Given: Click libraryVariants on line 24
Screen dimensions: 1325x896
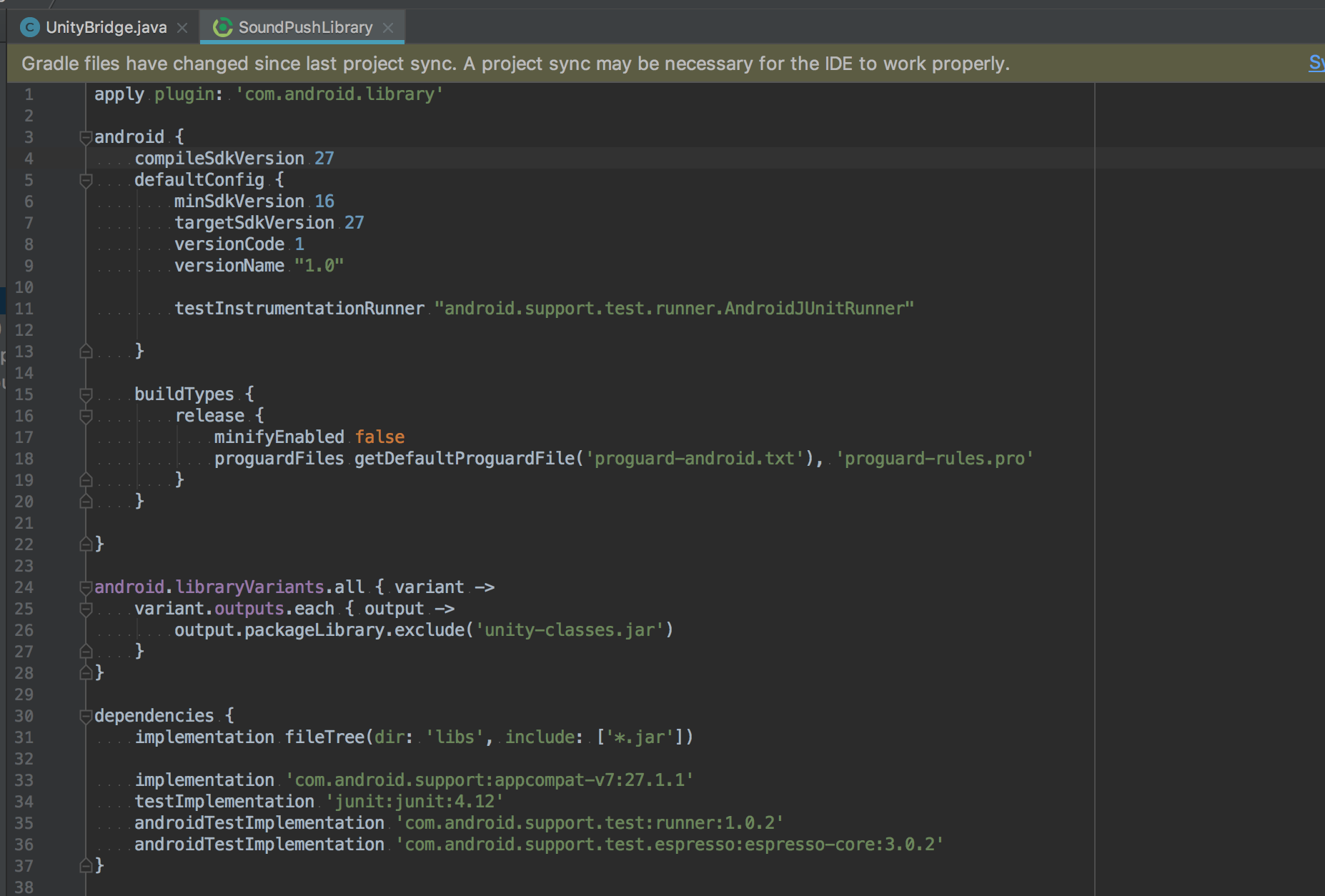Looking at the screenshot, I should coord(249,587).
